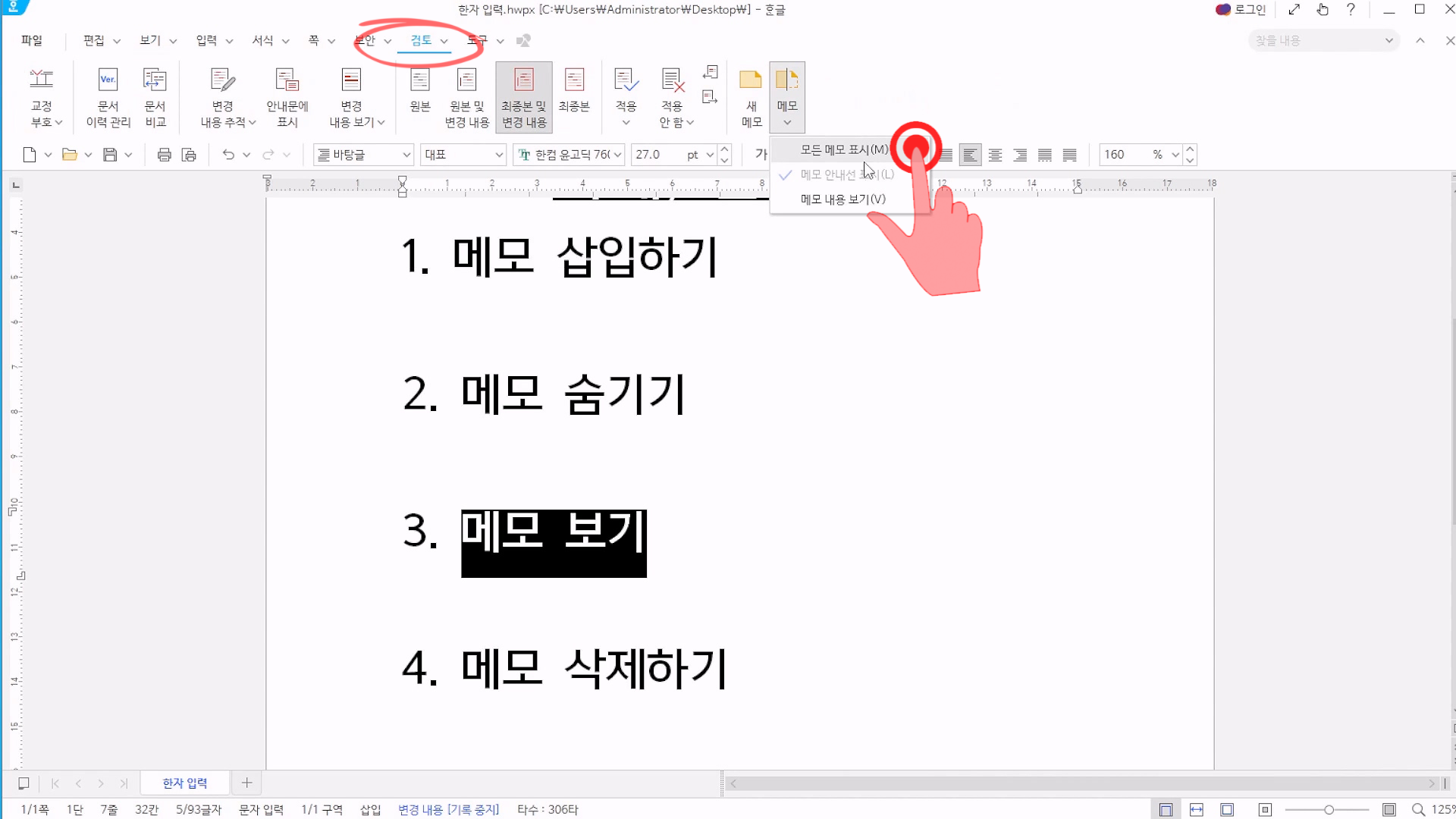
Task: Click the print icon in toolbar
Action: pyautogui.click(x=164, y=155)
